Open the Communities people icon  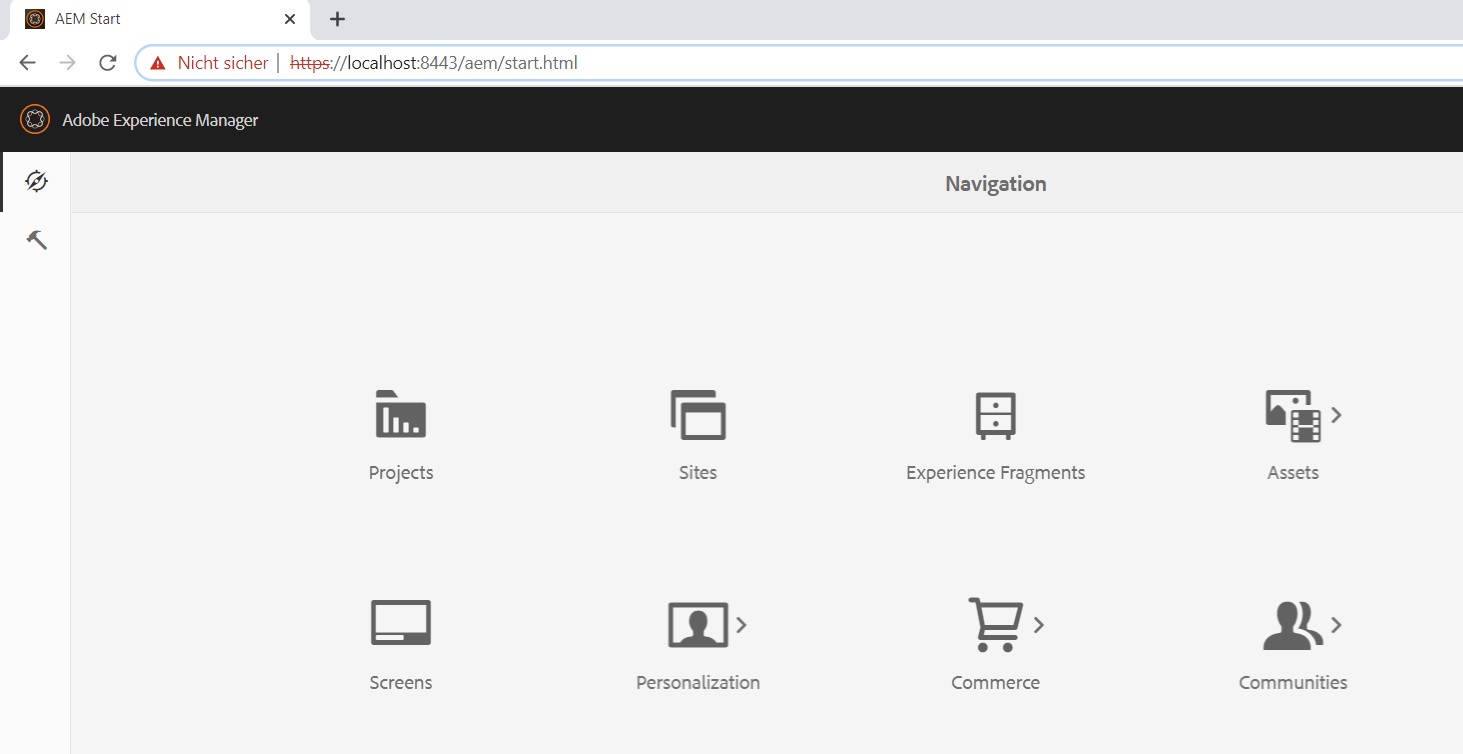point(1291,625)
